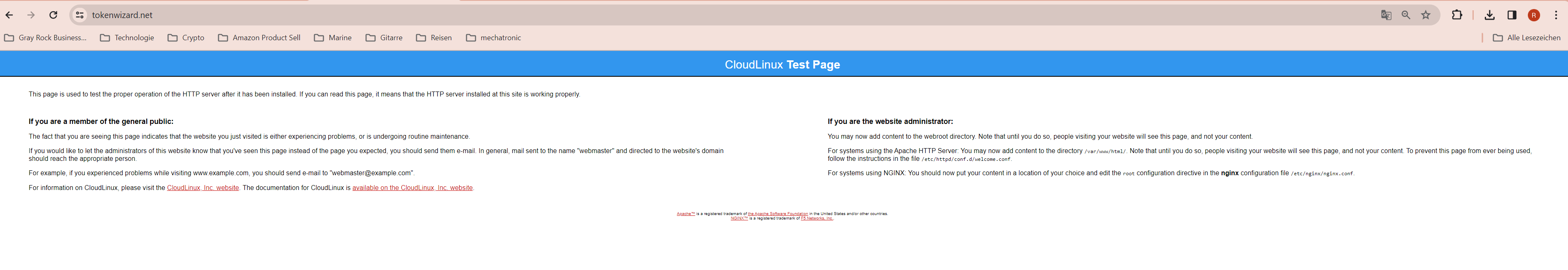Open the Crypto bookmark folder
Viewport: 1568px width, 270px height.
(x=186, y=38)
